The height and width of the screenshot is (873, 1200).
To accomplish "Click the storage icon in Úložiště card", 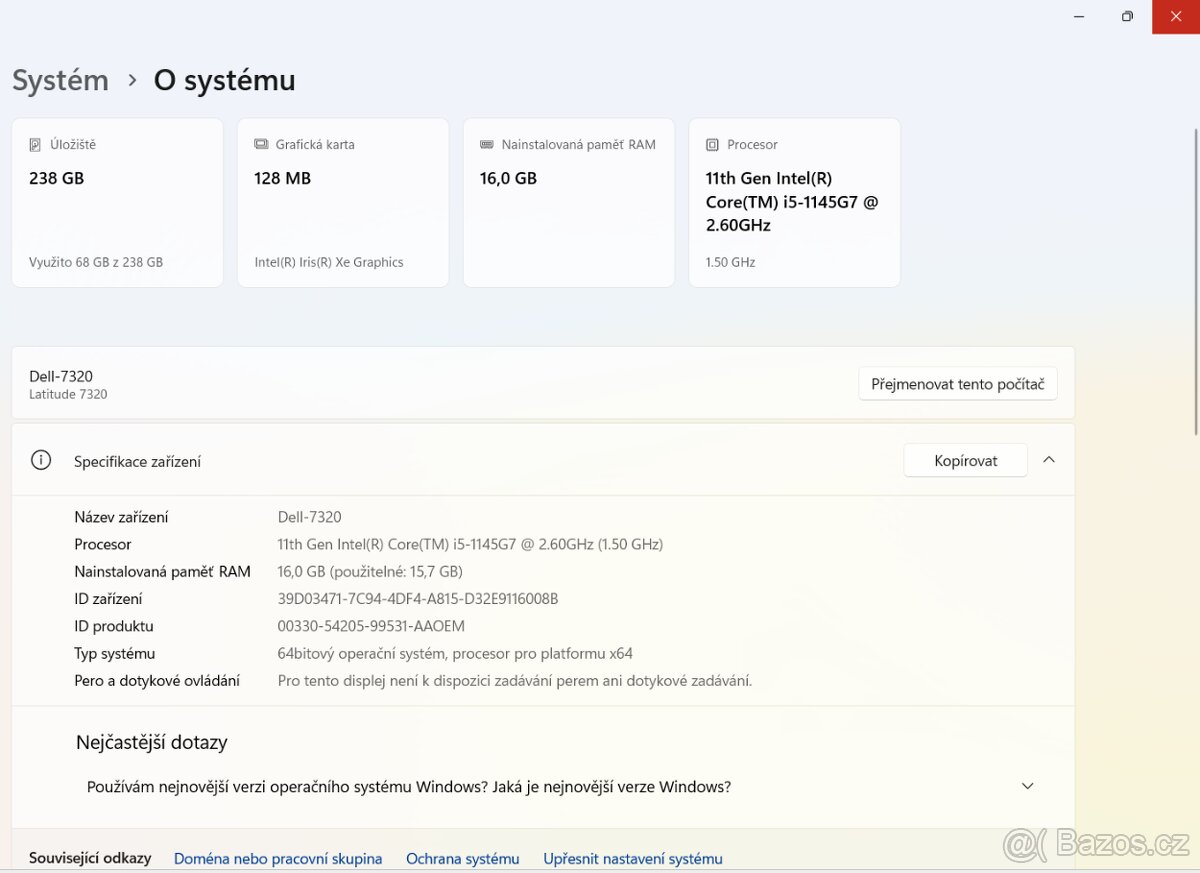I will pos(35,145).
